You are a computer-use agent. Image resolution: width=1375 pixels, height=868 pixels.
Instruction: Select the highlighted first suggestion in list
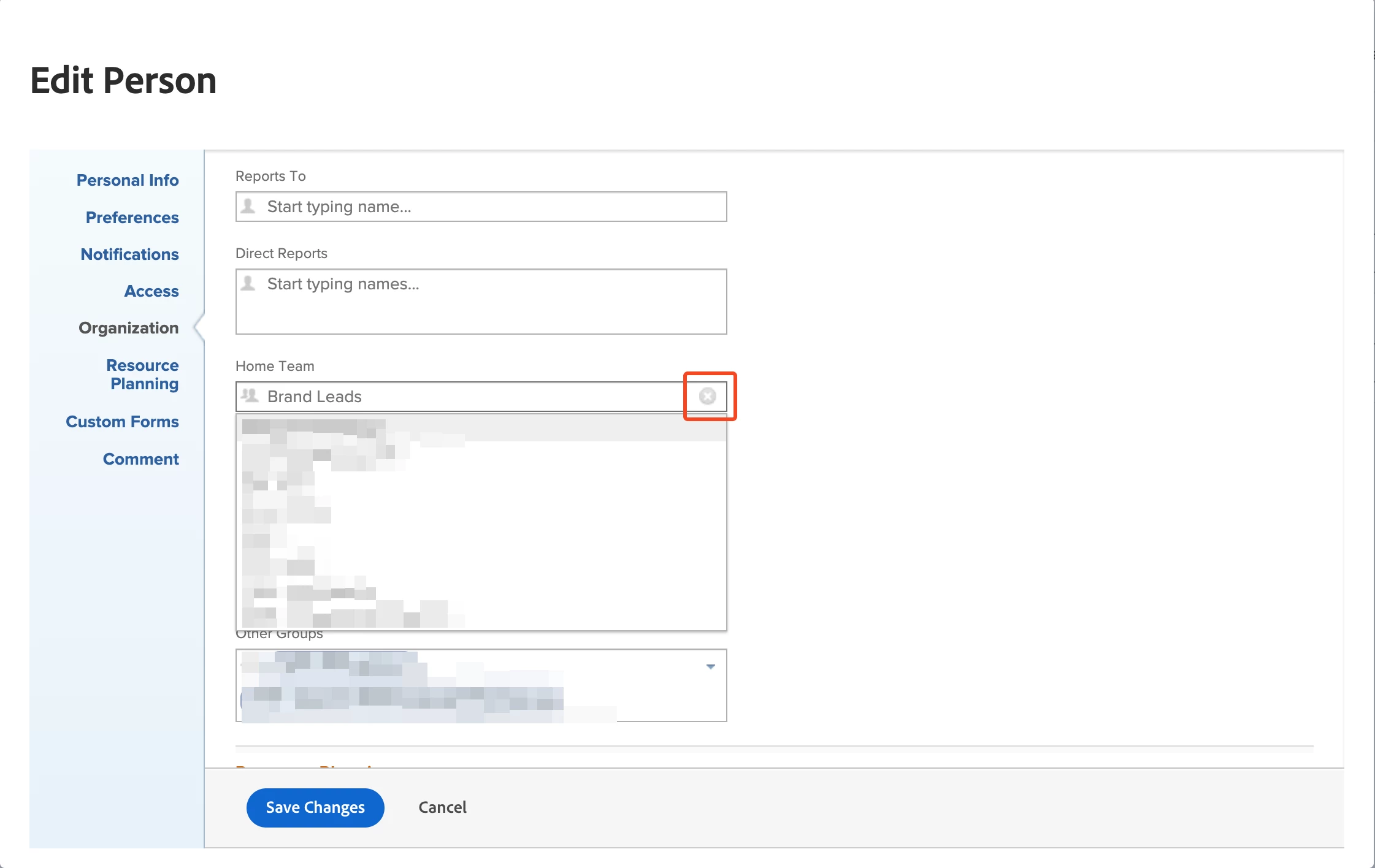click(x=481, y=428)
